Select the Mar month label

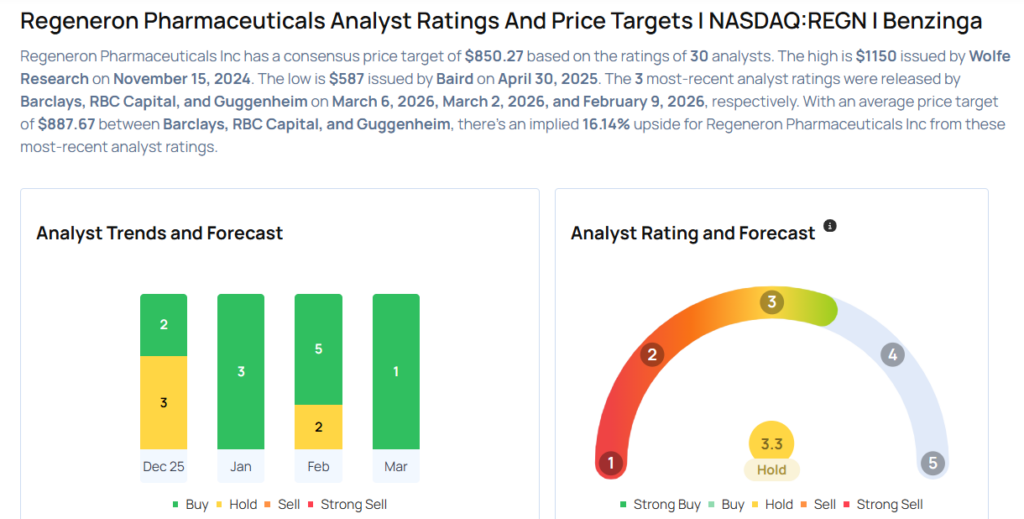pos(395,466)
